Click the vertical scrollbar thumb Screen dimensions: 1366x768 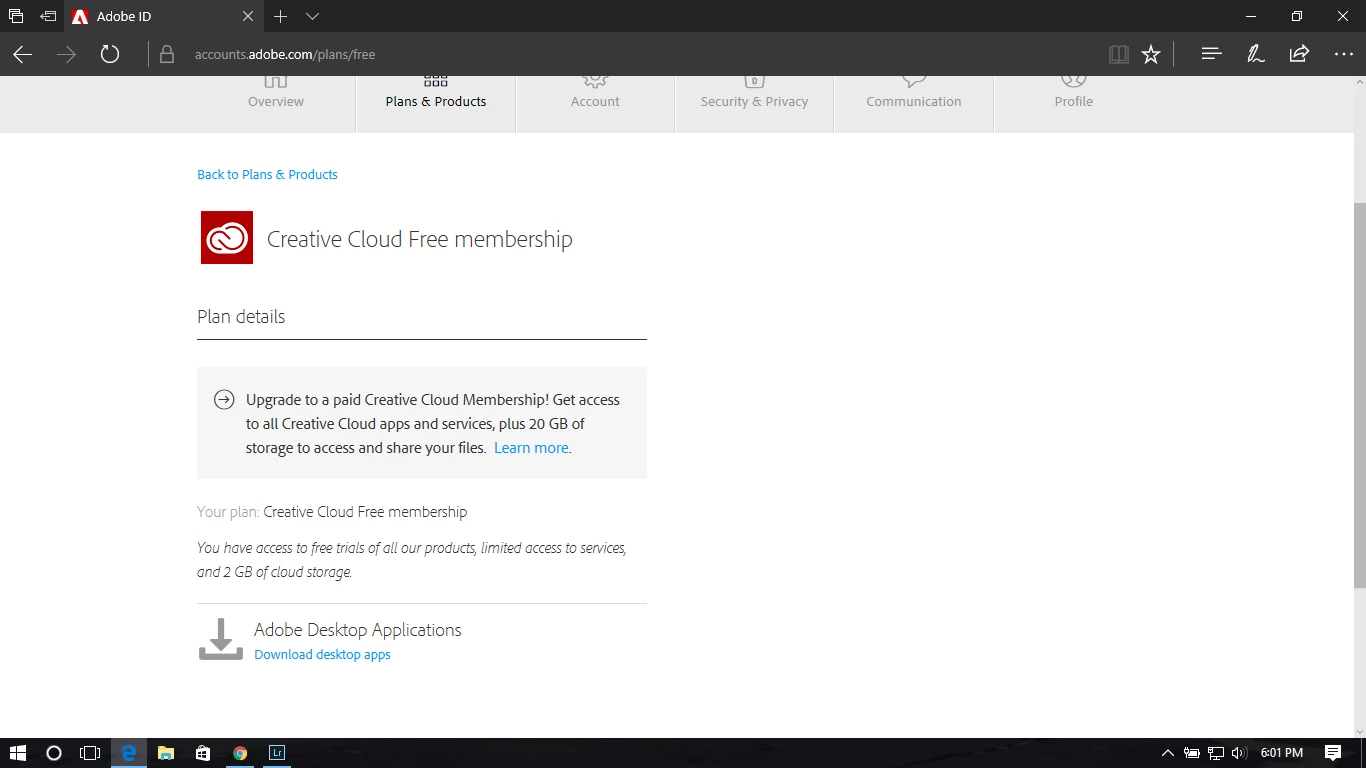(x=1359, y=395)
